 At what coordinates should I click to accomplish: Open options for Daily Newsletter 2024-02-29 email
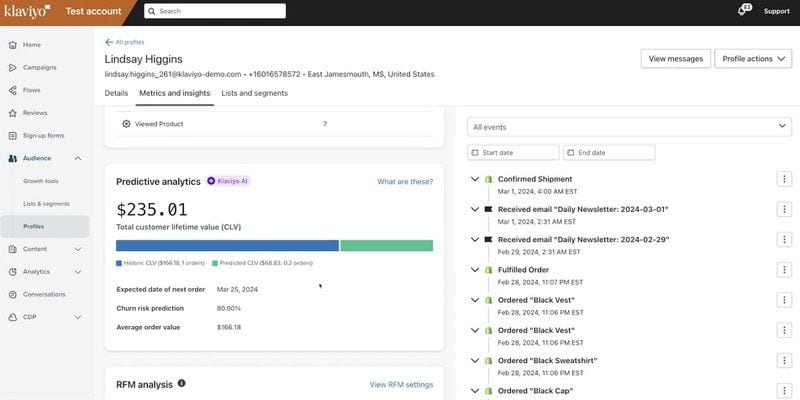coord(784,239)
